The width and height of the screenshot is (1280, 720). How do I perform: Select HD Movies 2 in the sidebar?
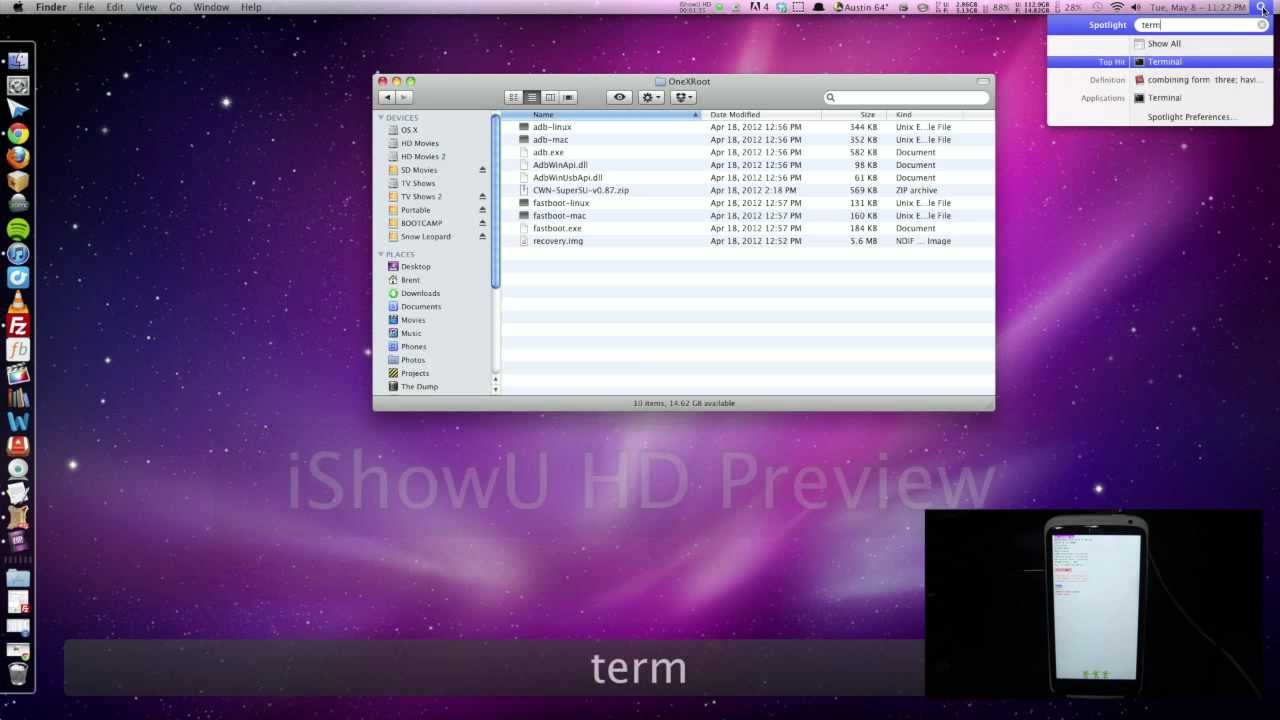(423, 157)
